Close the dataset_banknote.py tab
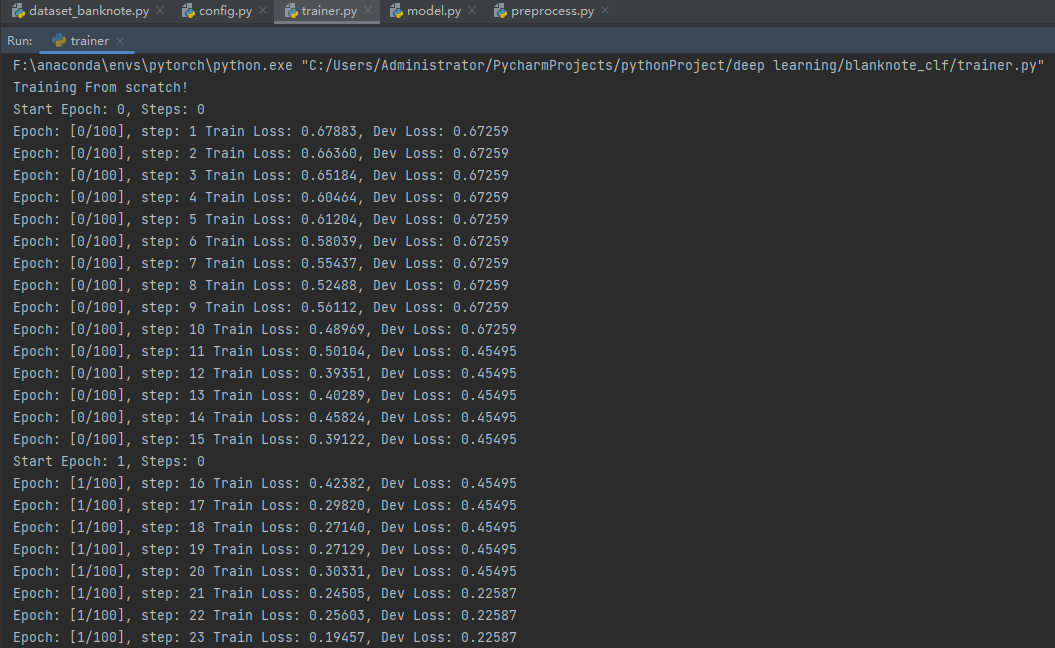This screenshot has height=648, width=1055. point(160,11)
